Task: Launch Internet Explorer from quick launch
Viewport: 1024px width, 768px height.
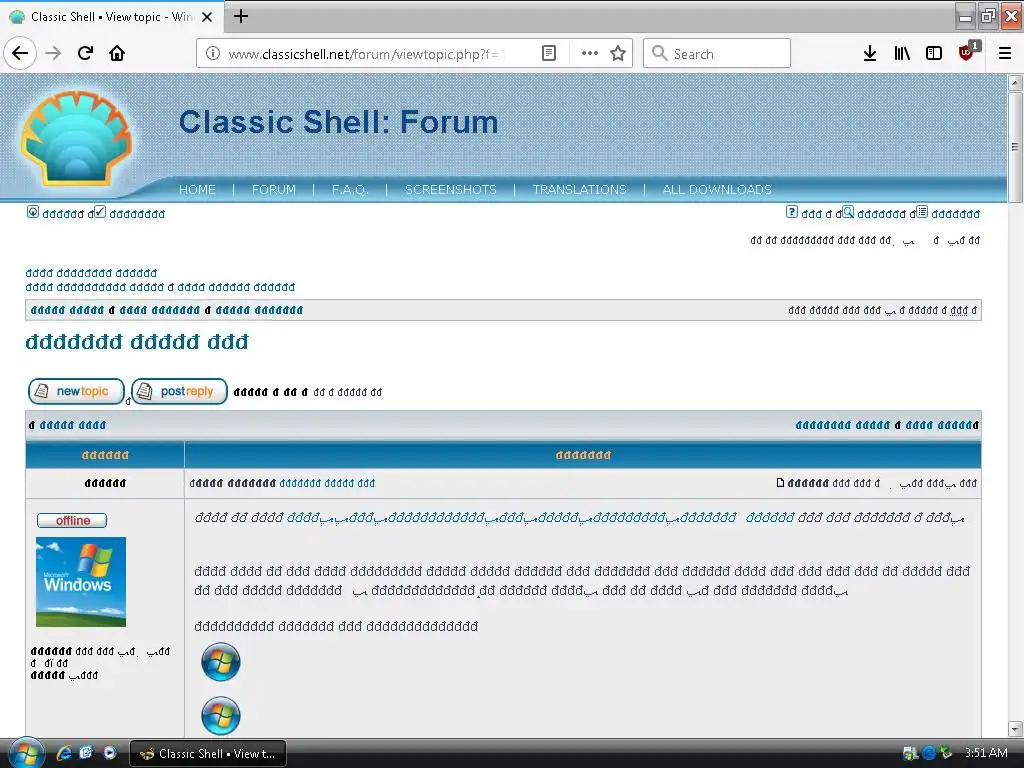Action: pyautogui.click(x=64, y=753)
